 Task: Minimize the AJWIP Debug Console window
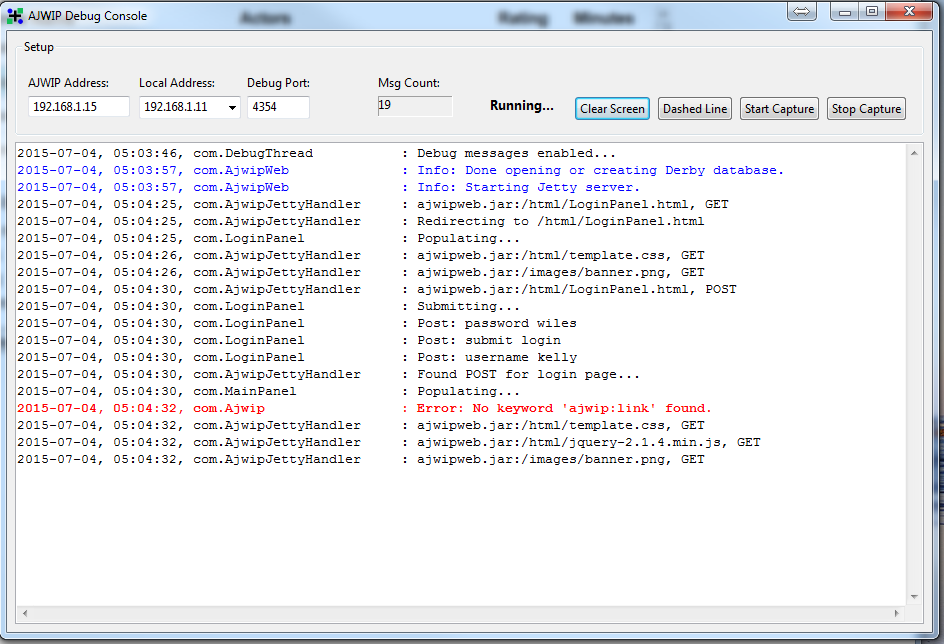(846, 11)
